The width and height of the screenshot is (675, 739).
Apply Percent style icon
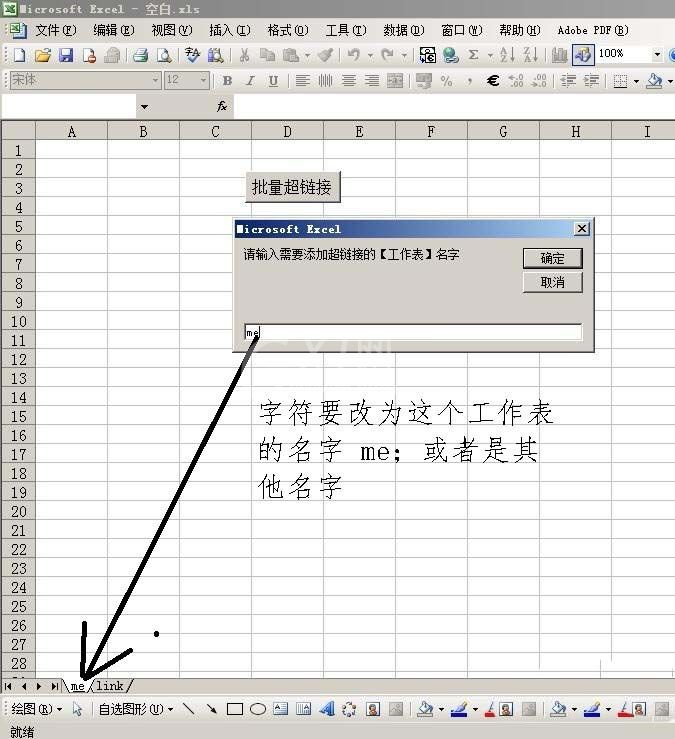pos(446,81)
